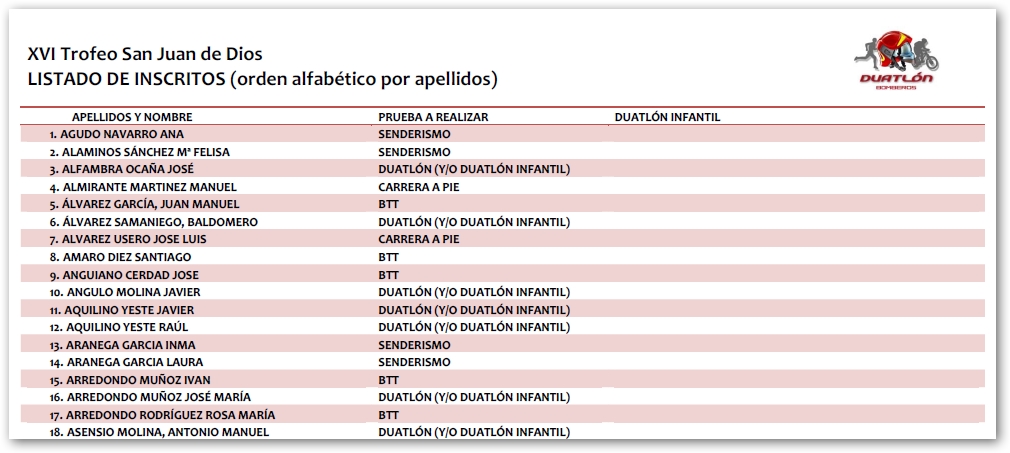Click SENDERISMO beside ARANEGA GARCIA LAURA

(x=414, y=362)
